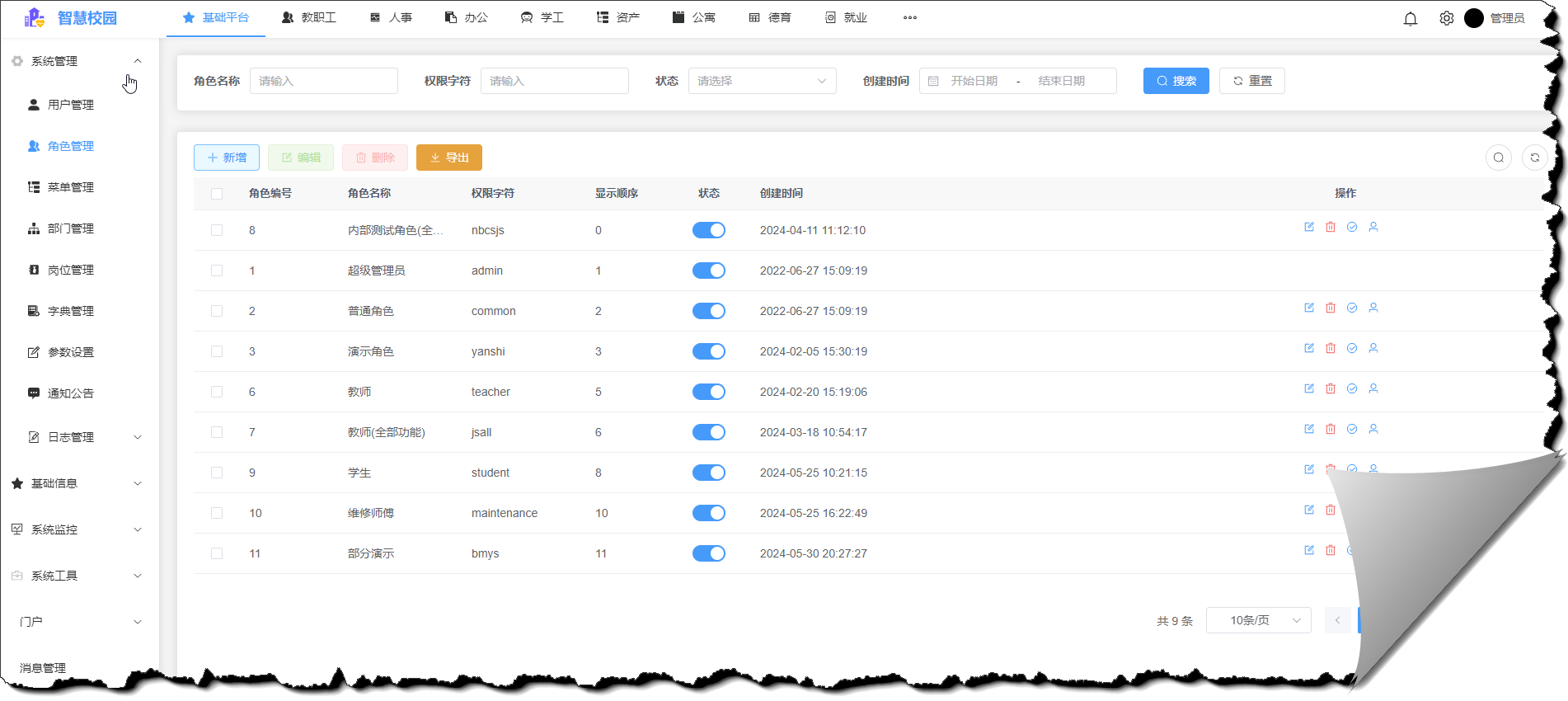Image resolution: width=1568 pixels, height=701 pixels.
Task: Click the table refresh icon
Action: point(1534,158)
